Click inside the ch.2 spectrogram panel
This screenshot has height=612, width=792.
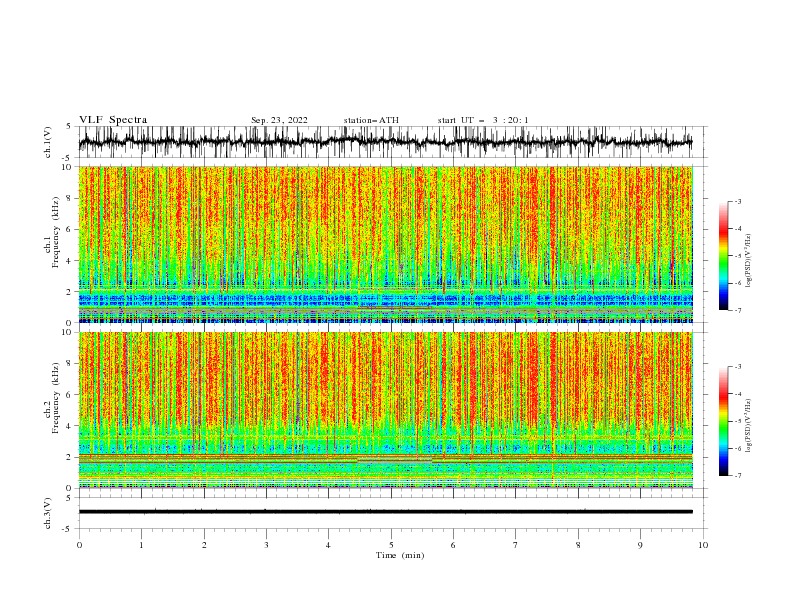click(385, 410)
